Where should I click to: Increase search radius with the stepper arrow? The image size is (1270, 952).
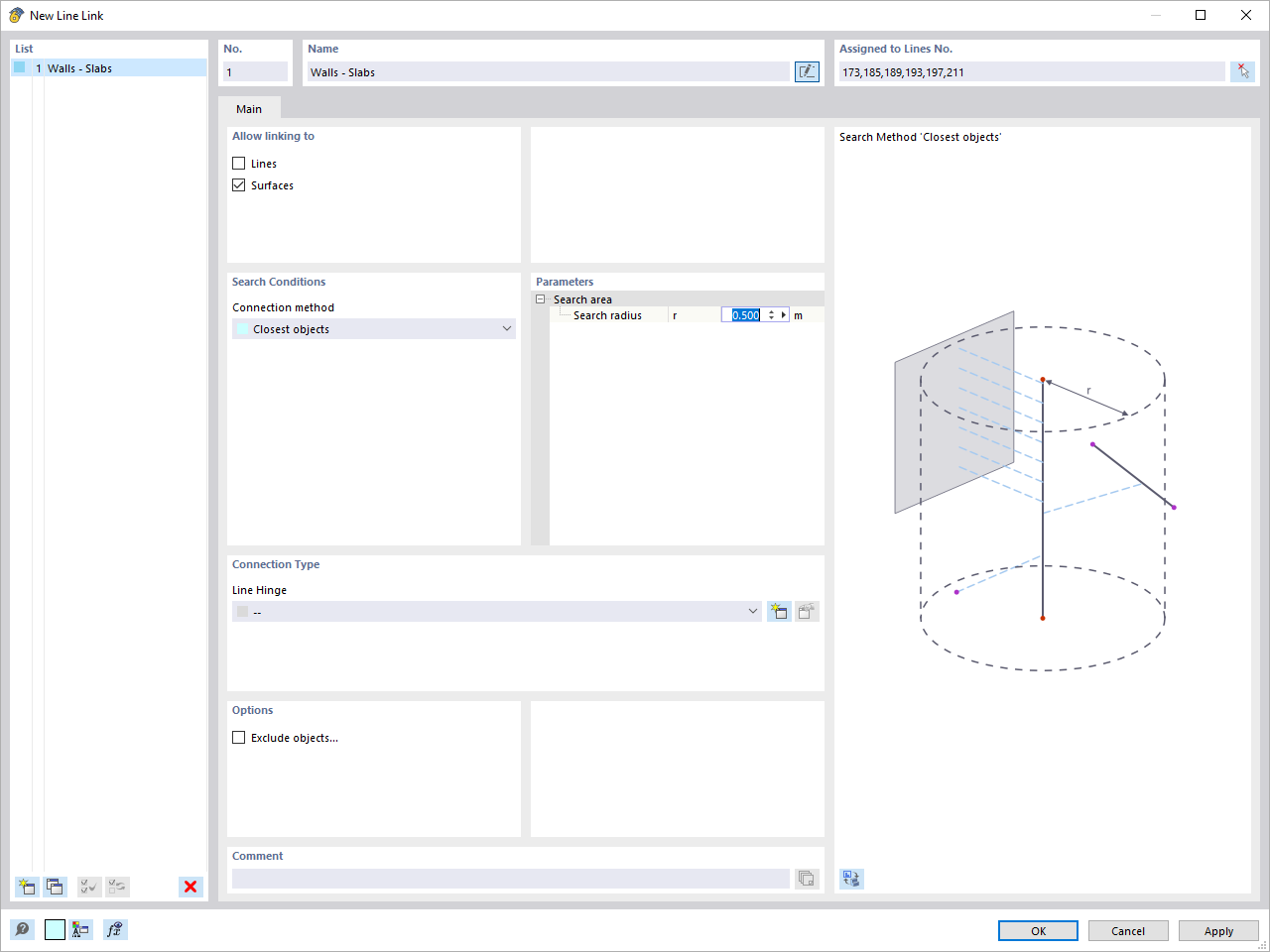pyautogui.click(x=771, y=310)
